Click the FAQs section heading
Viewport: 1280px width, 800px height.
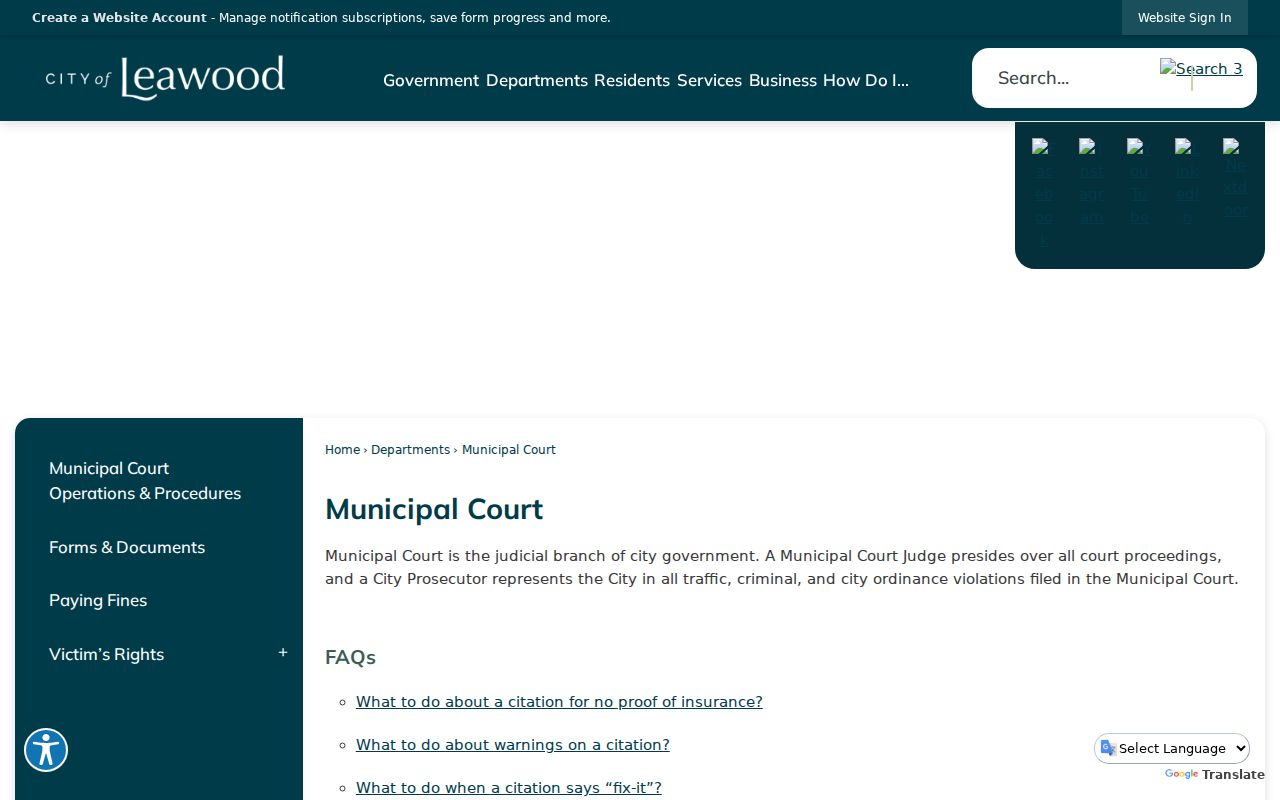(350, 657)
